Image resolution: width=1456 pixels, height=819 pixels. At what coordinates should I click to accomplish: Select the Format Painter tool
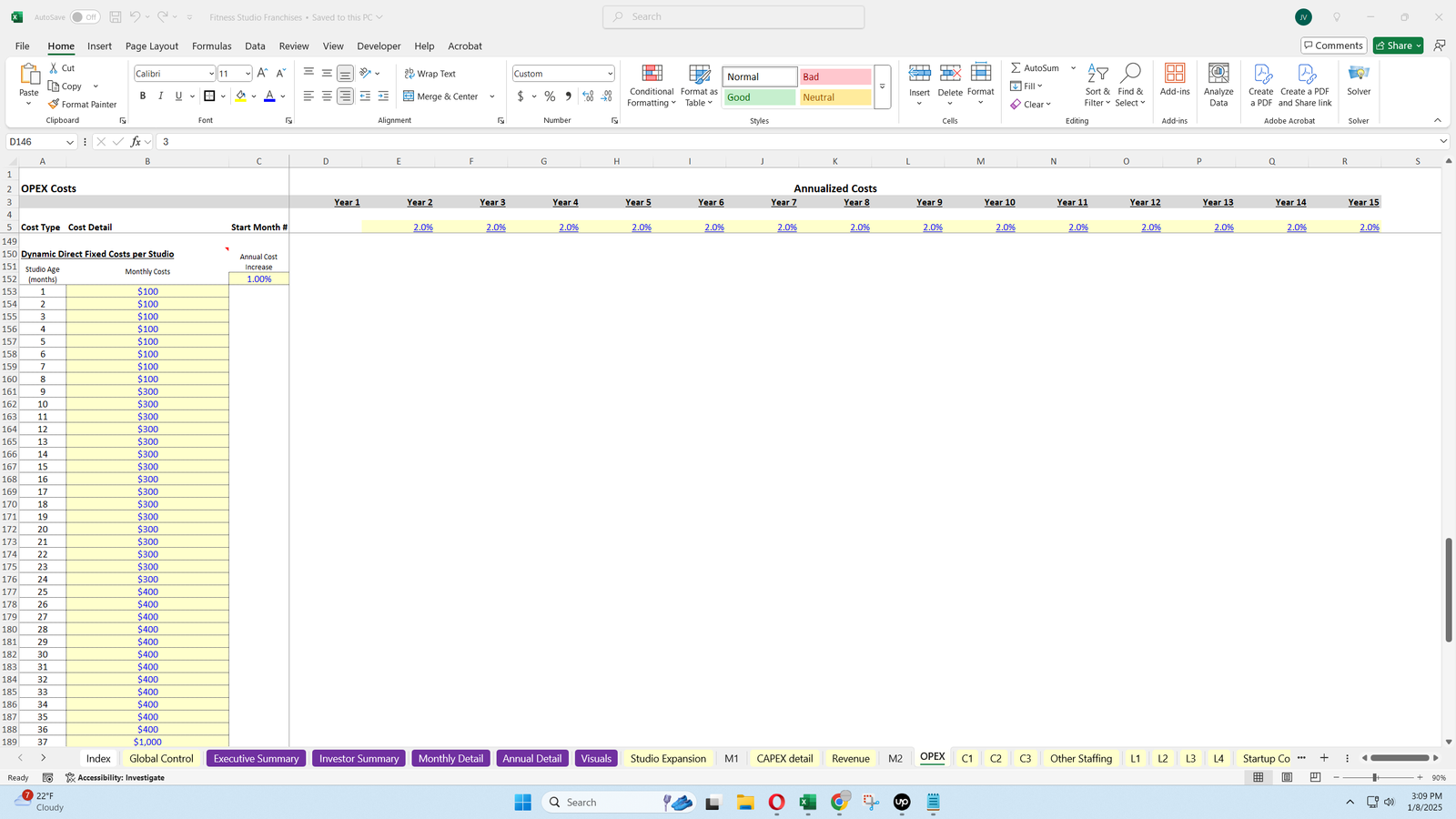pyautogui.click(x=82, y=104)
